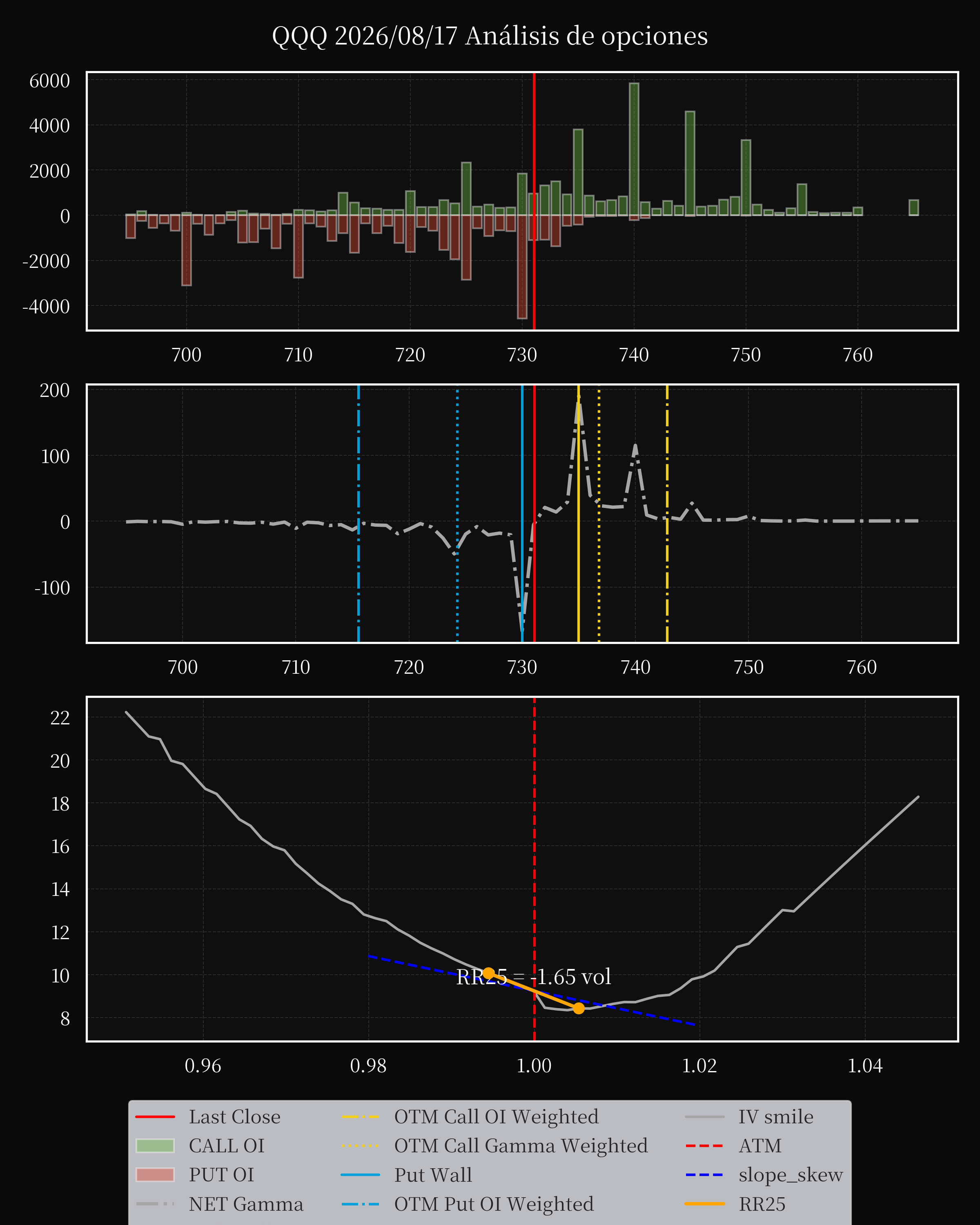Click the 'RR25' legend label

coord(762,1204)
